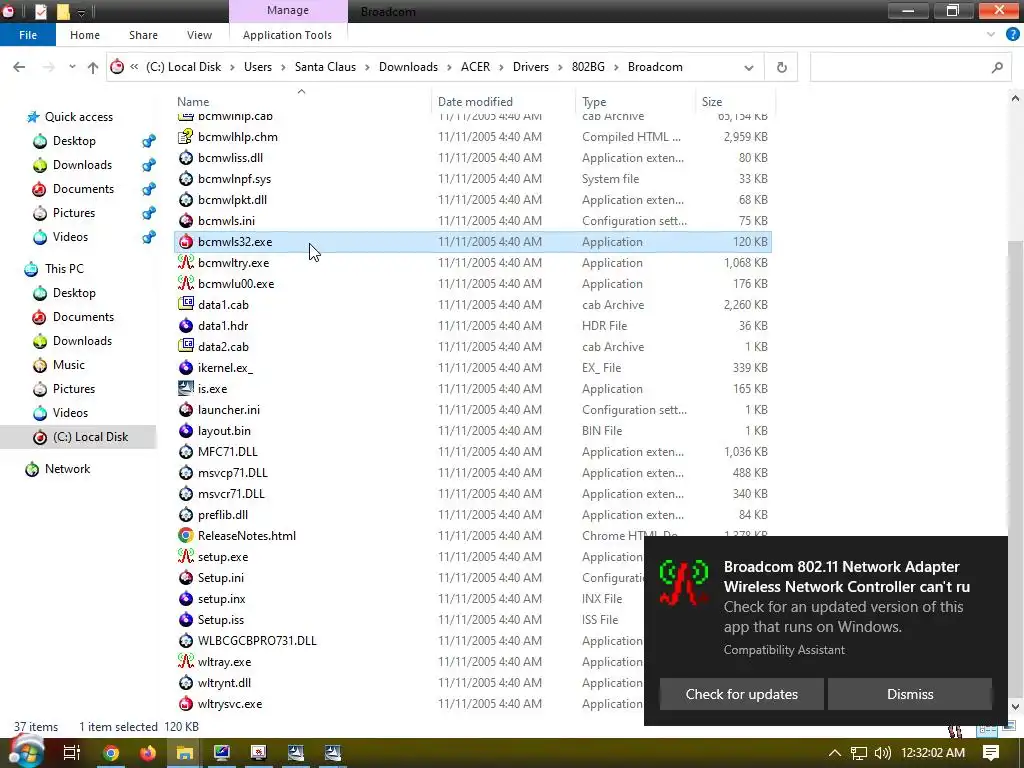Click Check for updates in notification

pos(741,694)
